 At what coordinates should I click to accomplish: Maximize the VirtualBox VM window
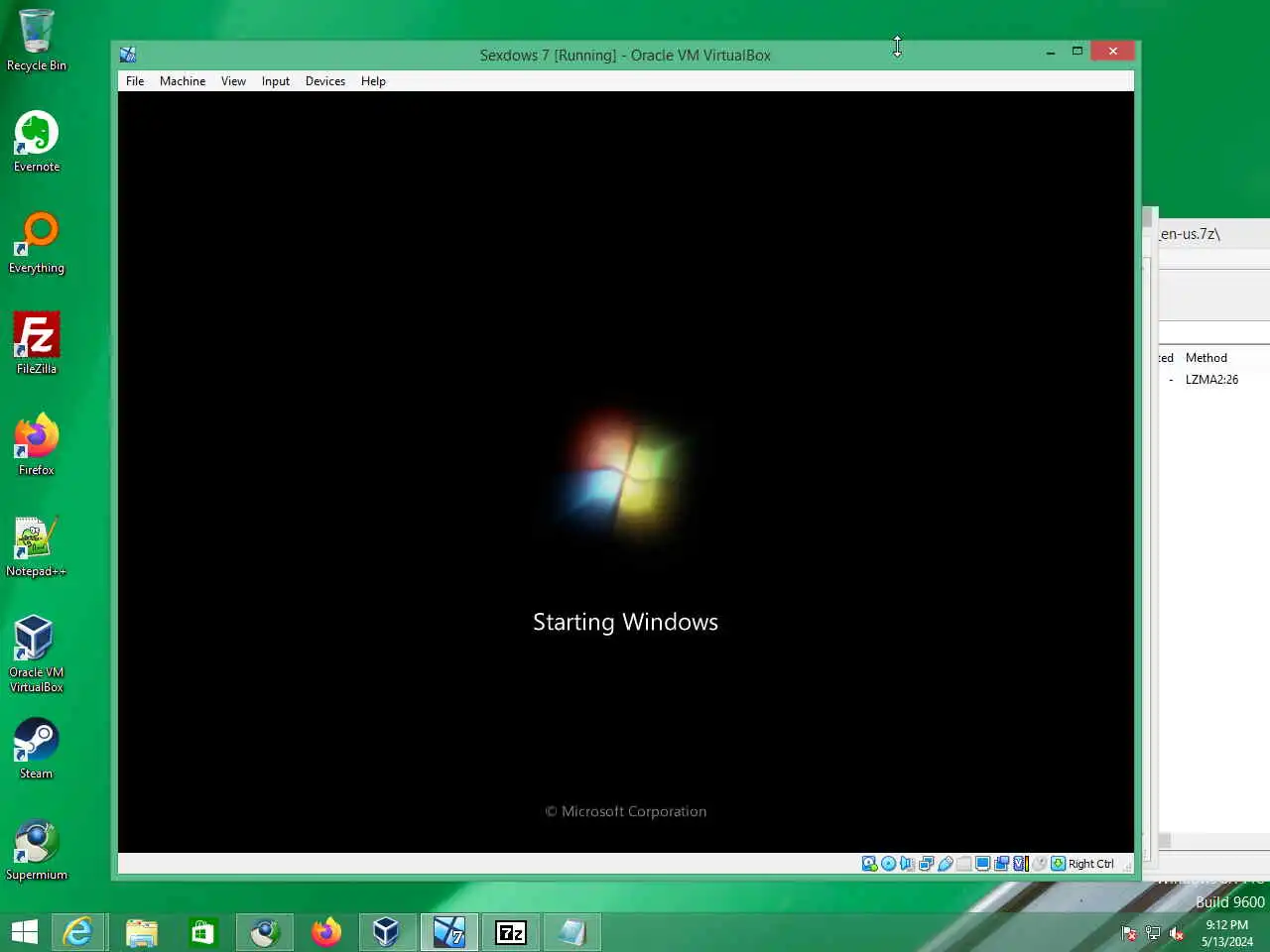[1078, 52]
